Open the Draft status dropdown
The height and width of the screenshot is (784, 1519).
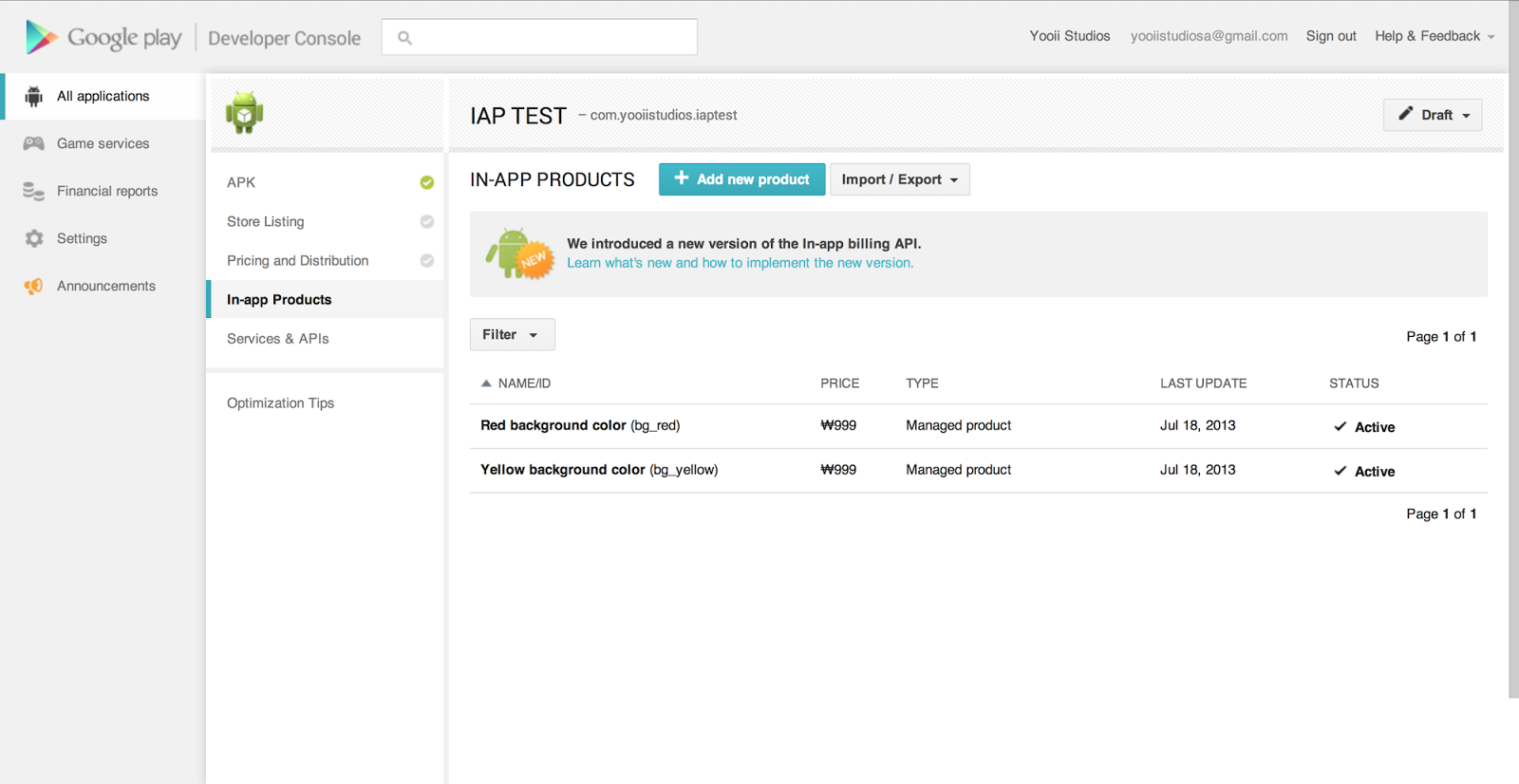(1433, 115)
